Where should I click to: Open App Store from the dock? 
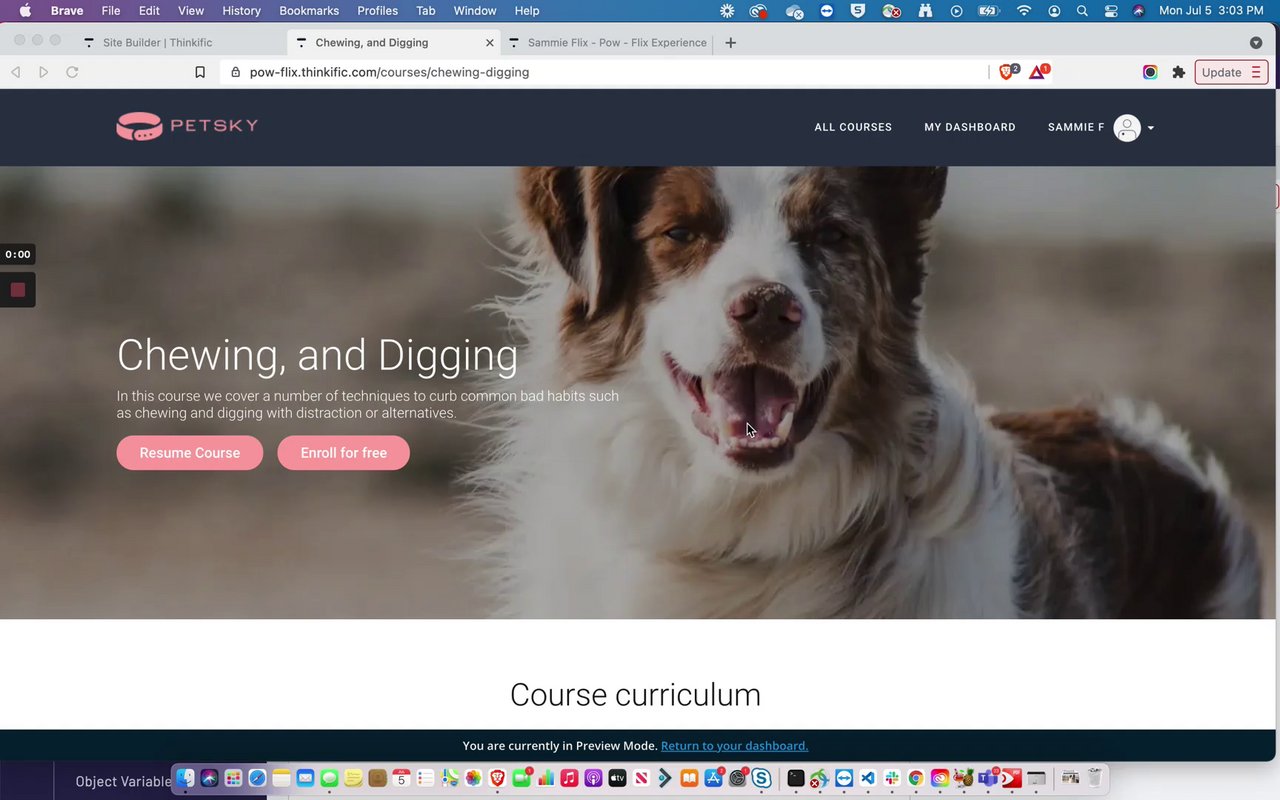(714, 778)
